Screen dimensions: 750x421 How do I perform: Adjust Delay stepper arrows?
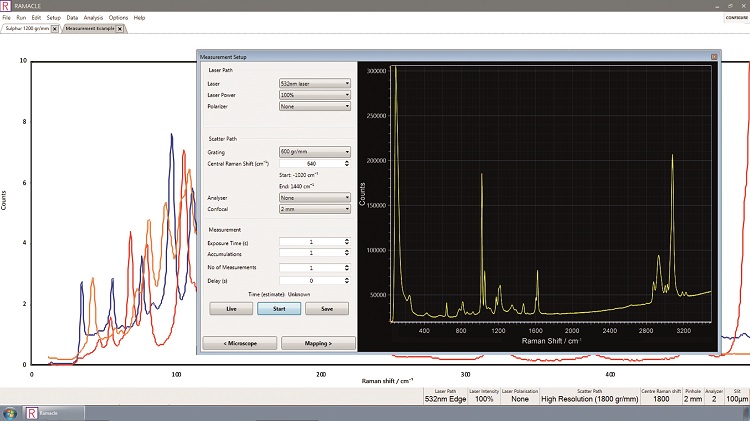[347, 281]
